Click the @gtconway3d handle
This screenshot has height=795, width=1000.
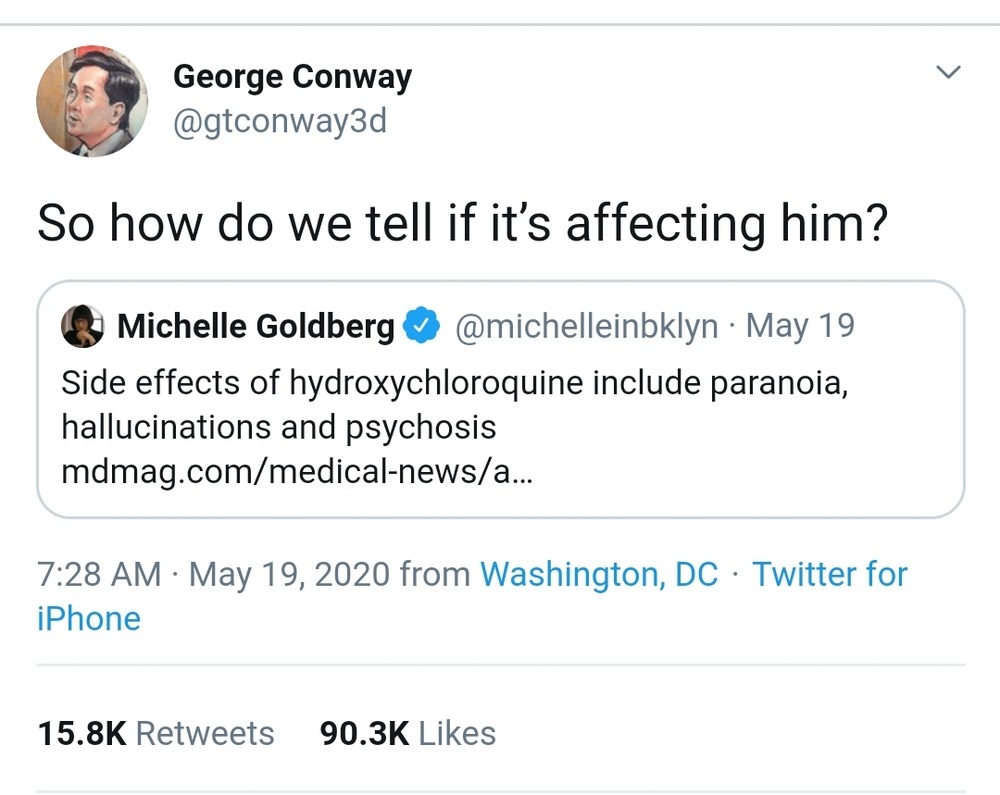click(x=279, y=122)
